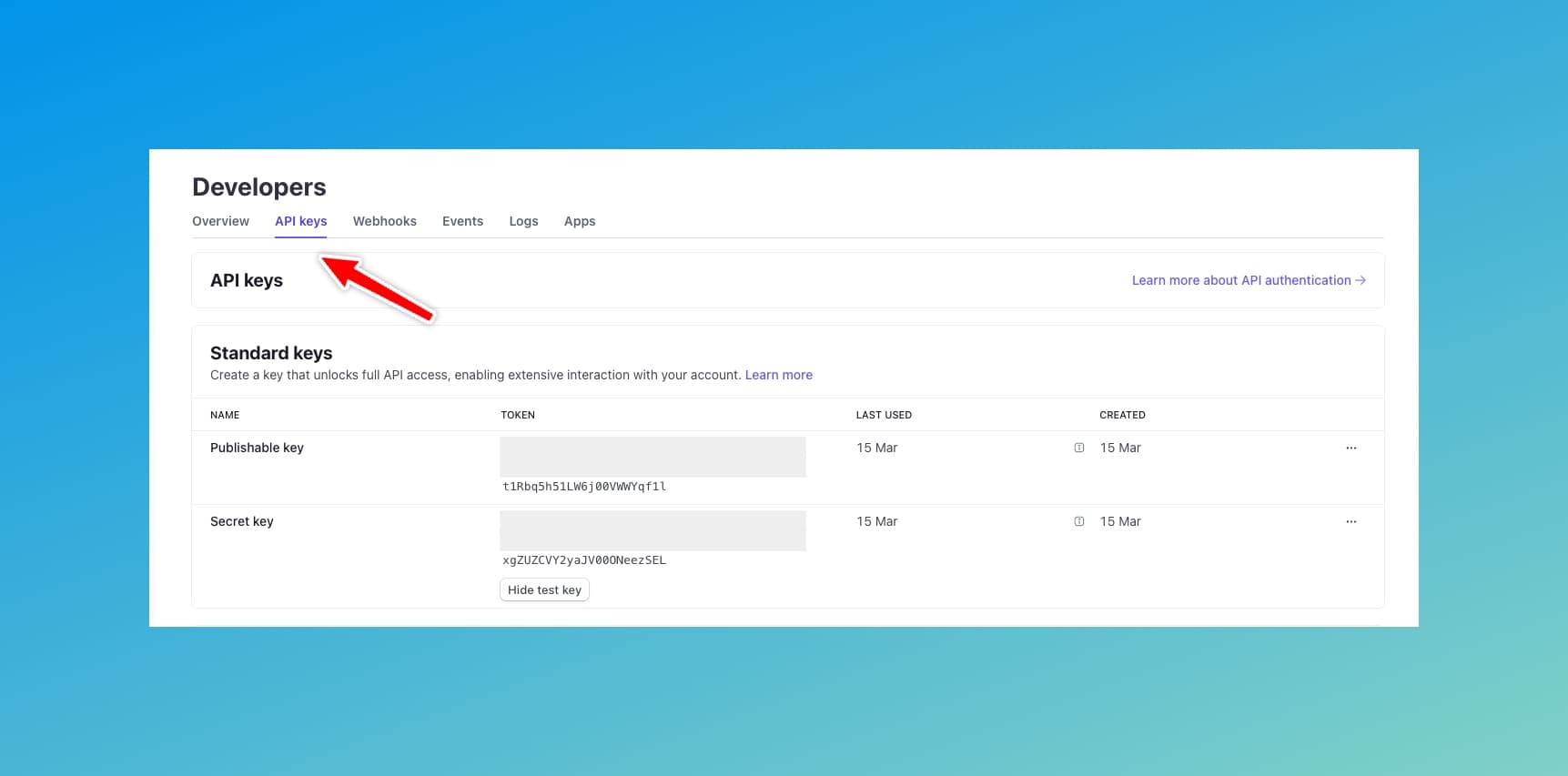The height and width of the screenshot is (776, 1568).
Task: Click info icon in Secret key row
Action: pyautogui.click(x=1079, y=521)
